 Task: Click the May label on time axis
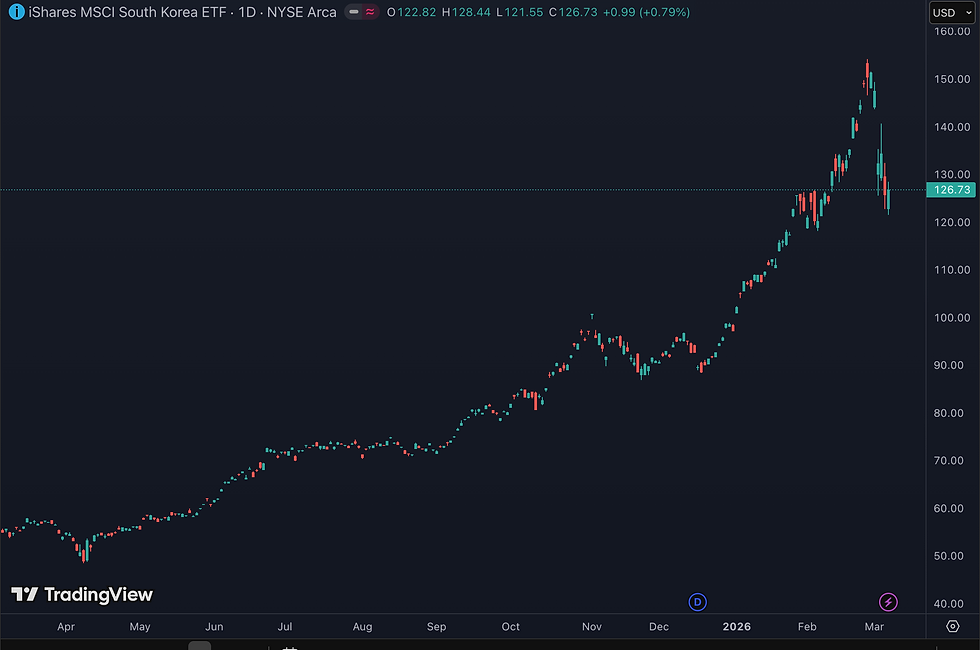pyautogui.click(x=140, y=627)
